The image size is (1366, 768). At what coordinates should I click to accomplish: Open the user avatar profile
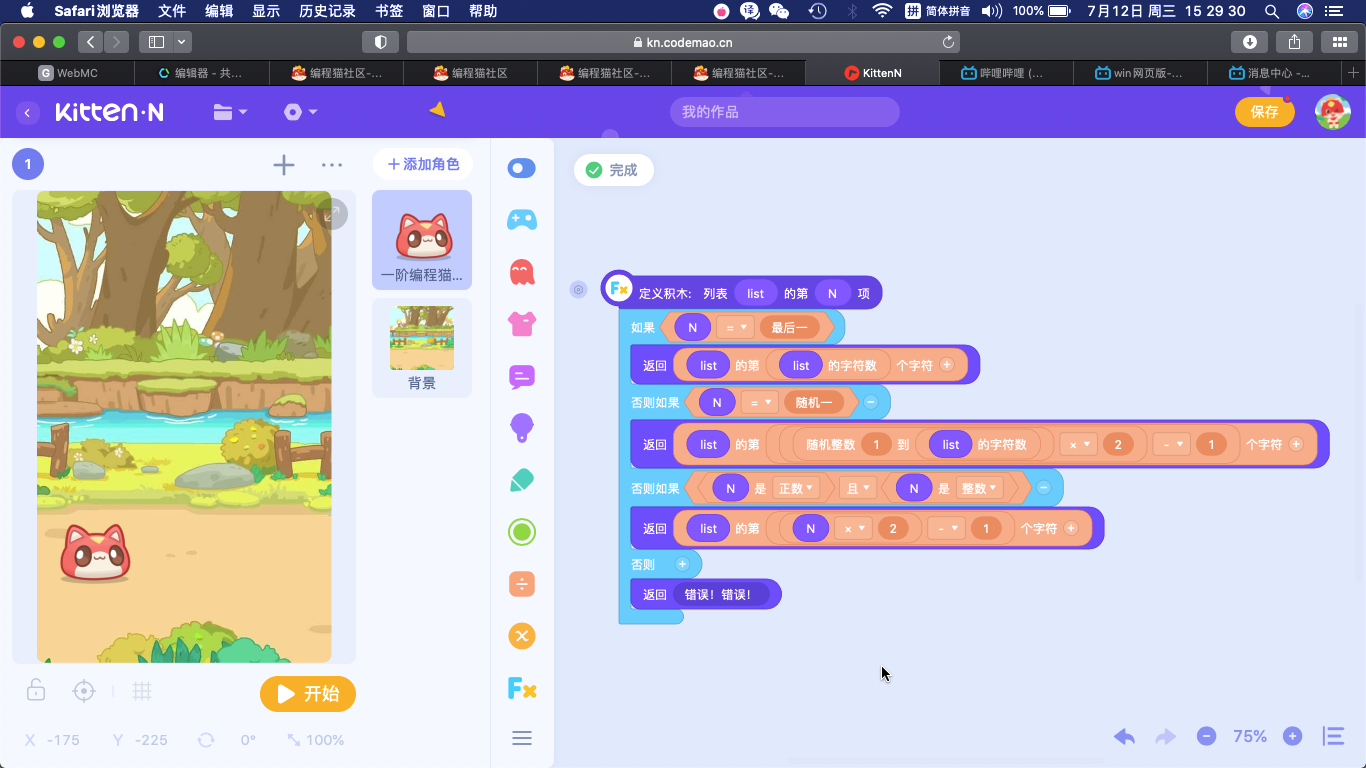tap(1332, 112)
